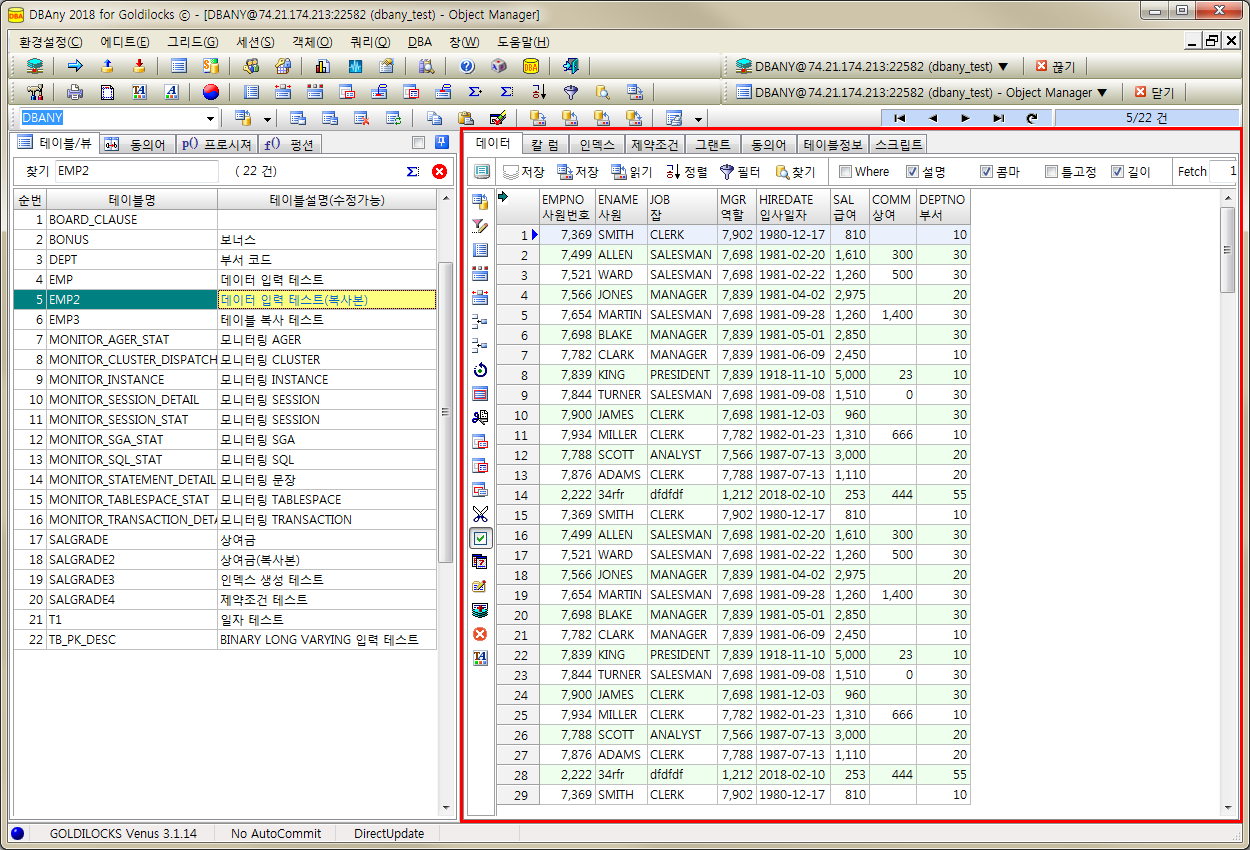Image resolution: width=1250 pixels, height=850 pixels.
Task: Open the 환경설정 menu
Action: [51, 42]
